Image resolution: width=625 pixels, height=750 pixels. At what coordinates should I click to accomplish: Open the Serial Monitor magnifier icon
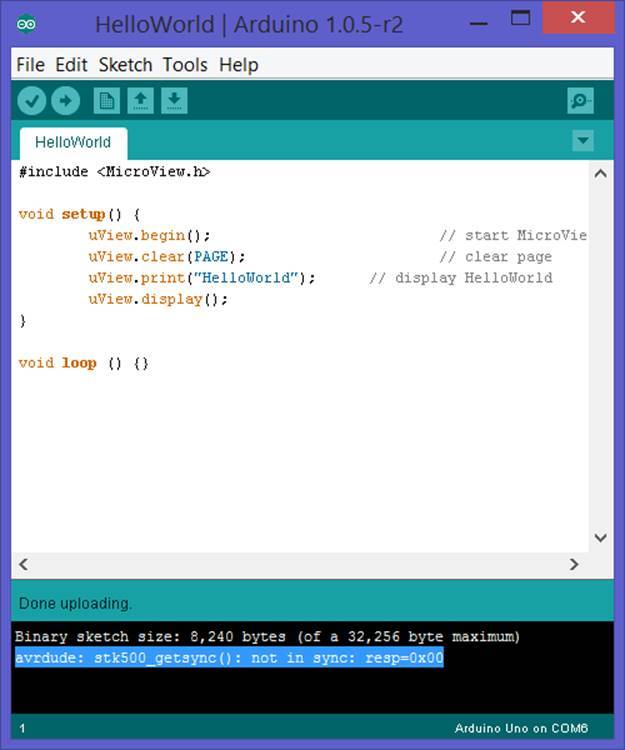click(x=580, y=101)
